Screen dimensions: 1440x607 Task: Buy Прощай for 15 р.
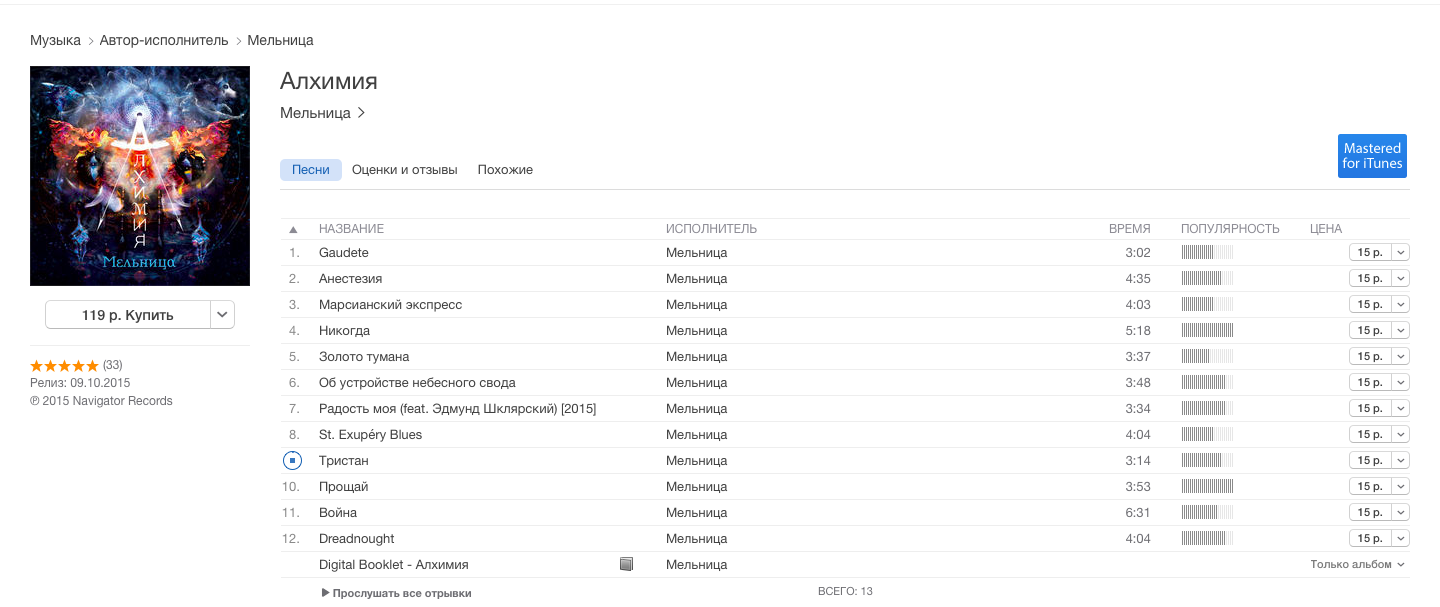coord(1370,486)
